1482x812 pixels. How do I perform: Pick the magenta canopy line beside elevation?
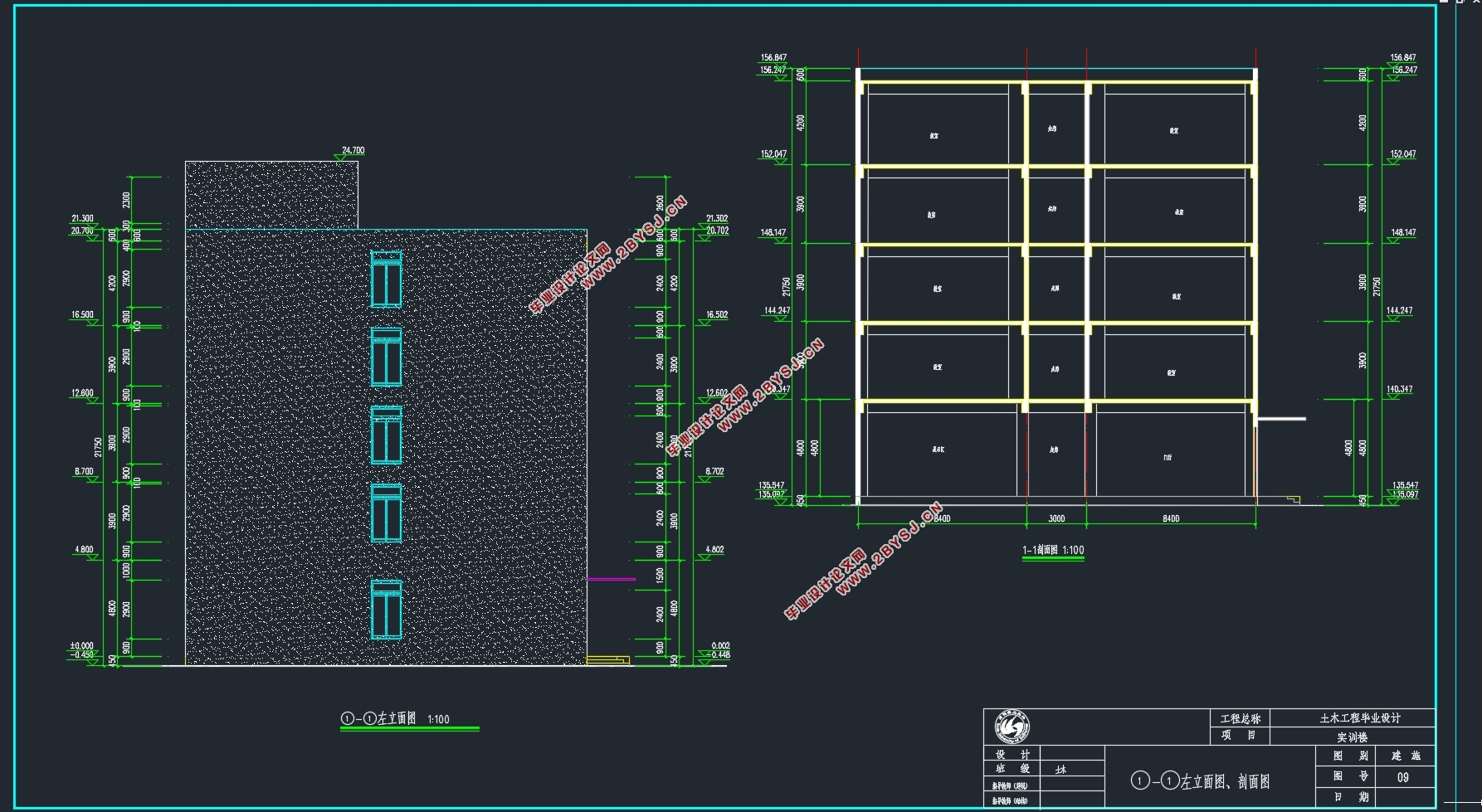(612, 579)
